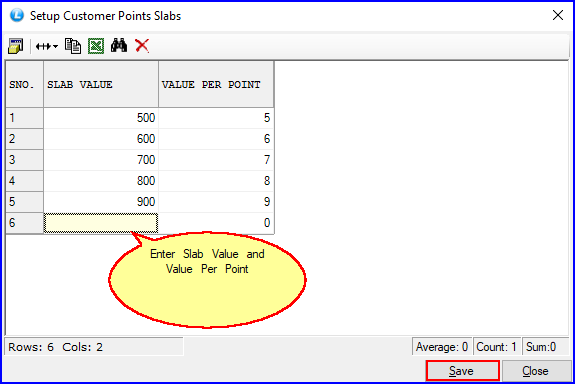
Task: Select row header number 5
Action: [25, 202]
